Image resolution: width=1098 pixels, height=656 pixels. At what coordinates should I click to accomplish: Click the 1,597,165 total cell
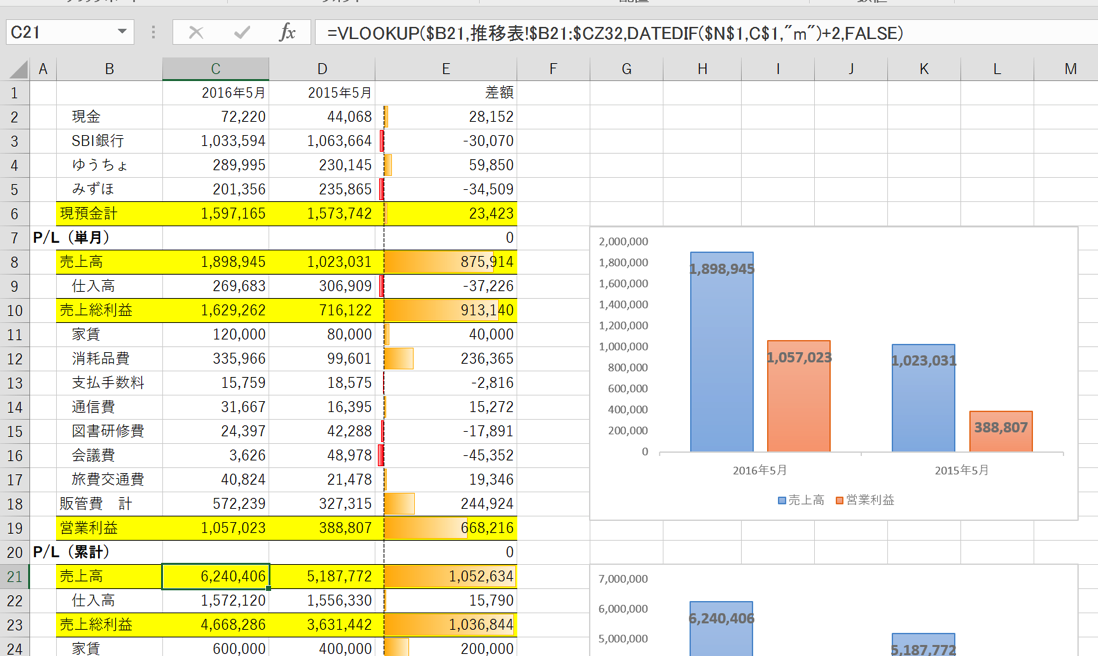216,214
